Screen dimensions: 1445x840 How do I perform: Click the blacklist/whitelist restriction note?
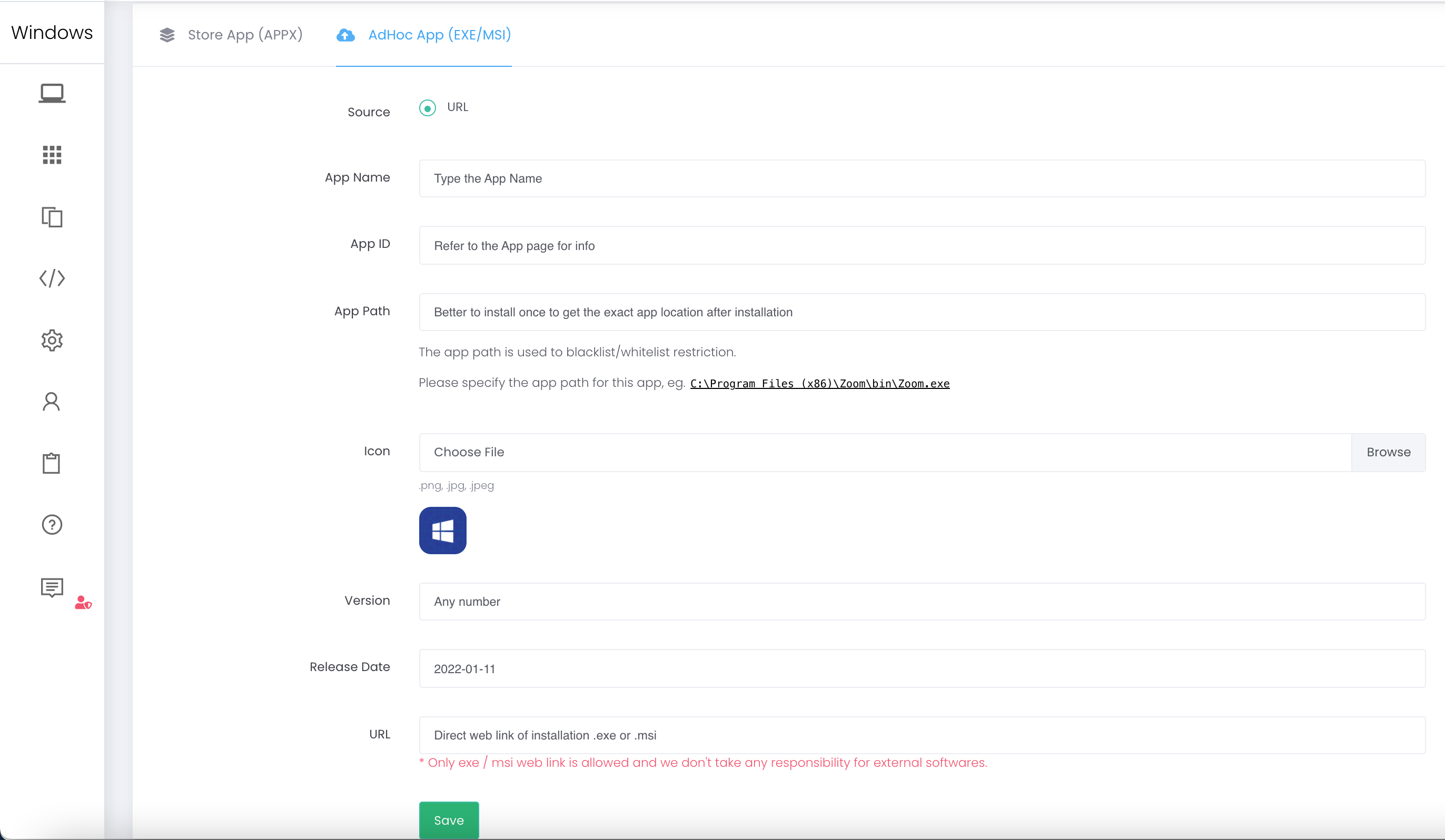(x=578, y=352)
